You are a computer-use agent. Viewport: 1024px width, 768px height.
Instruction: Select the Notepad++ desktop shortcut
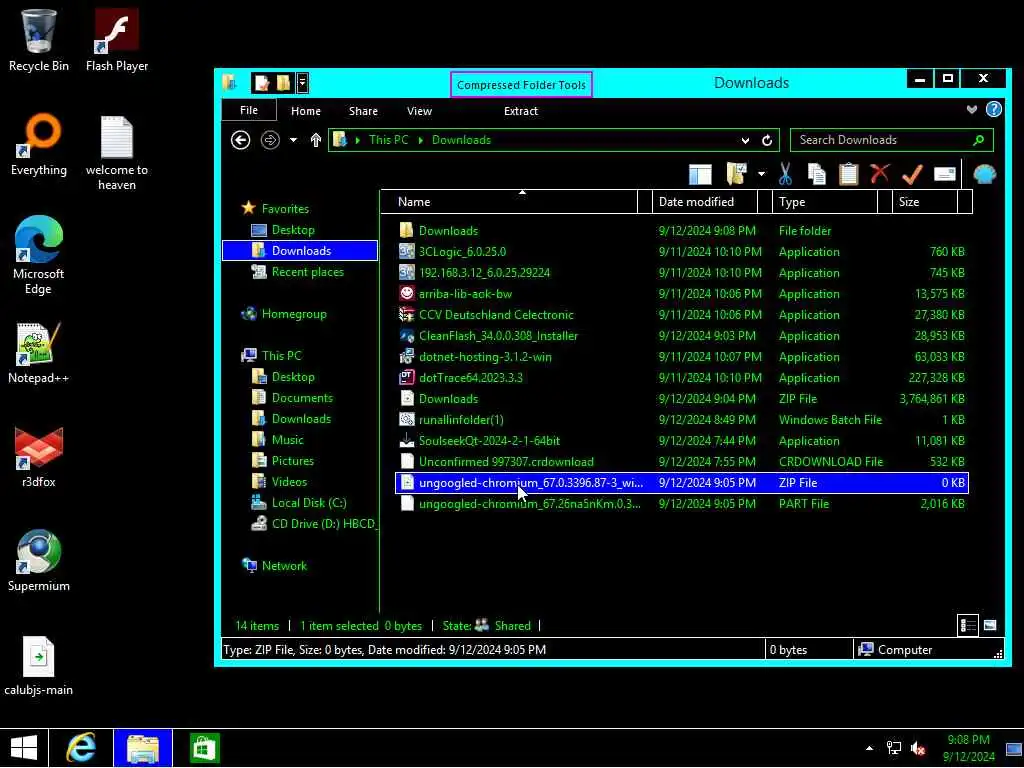coord(39,353)
